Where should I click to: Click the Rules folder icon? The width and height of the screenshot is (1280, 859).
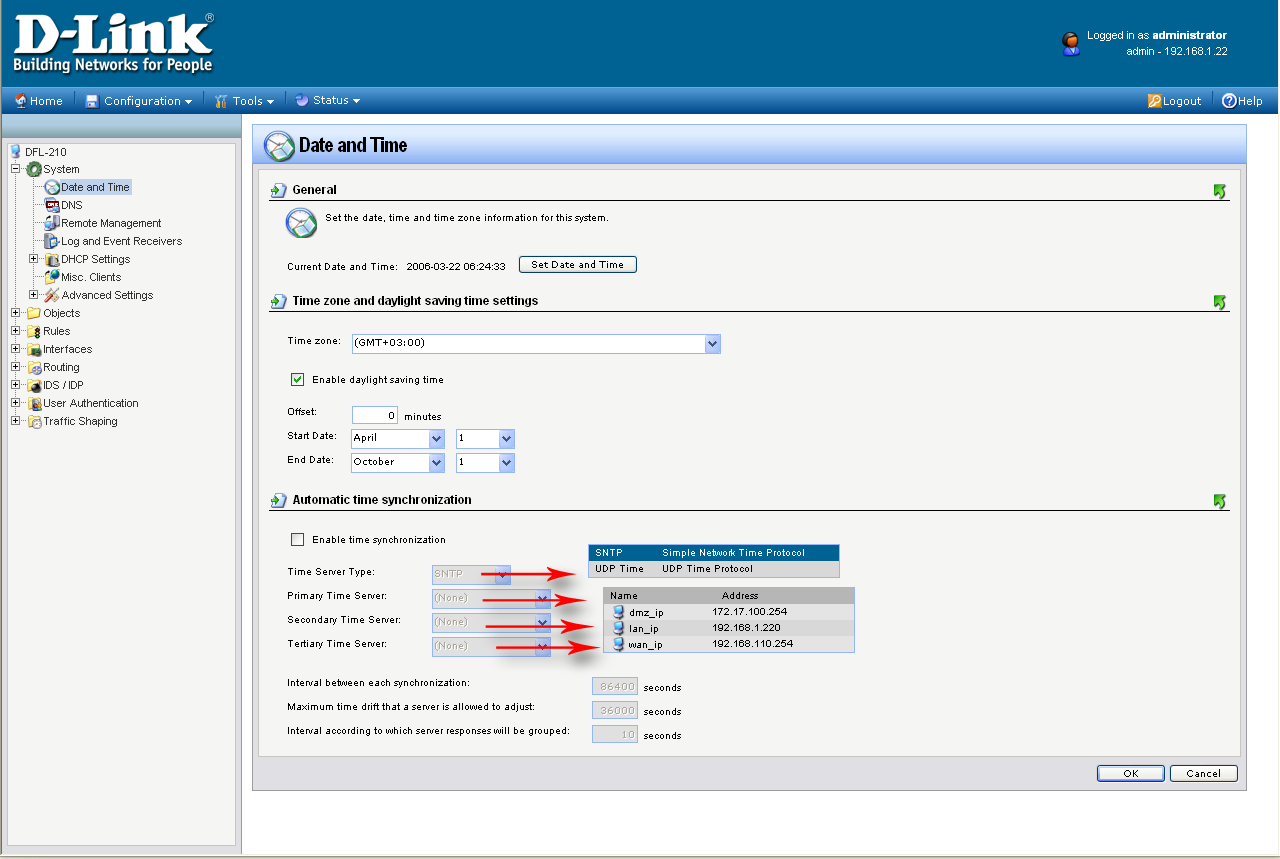tap(34, 331)
